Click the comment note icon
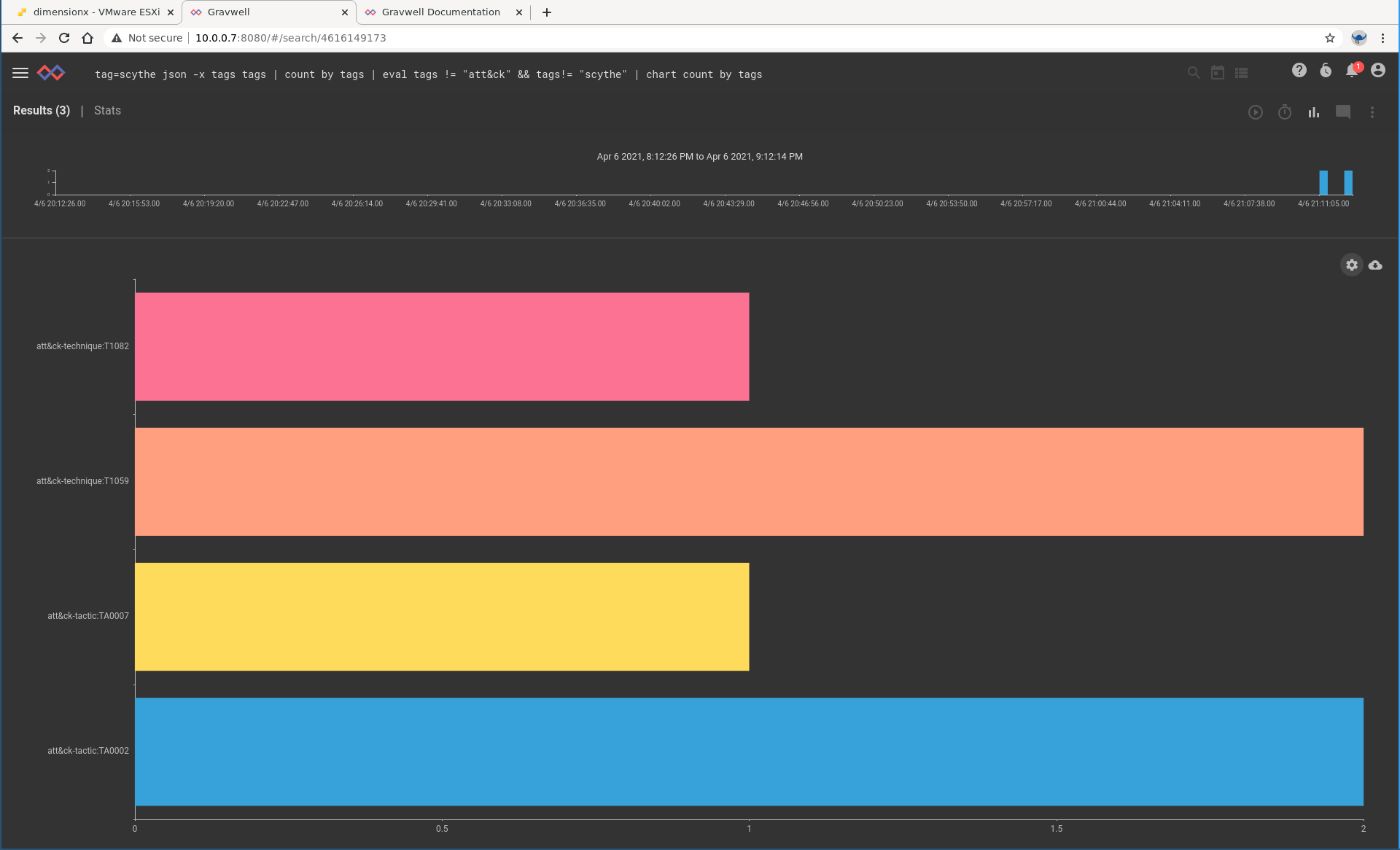 [1343, 112]
